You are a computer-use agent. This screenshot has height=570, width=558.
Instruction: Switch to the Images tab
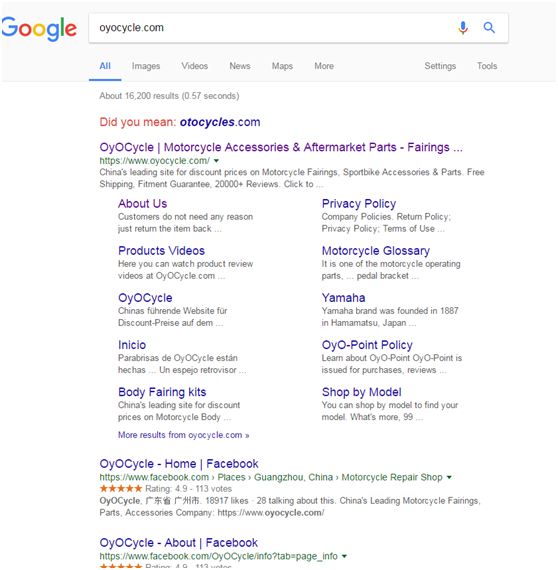click(146, 66)
